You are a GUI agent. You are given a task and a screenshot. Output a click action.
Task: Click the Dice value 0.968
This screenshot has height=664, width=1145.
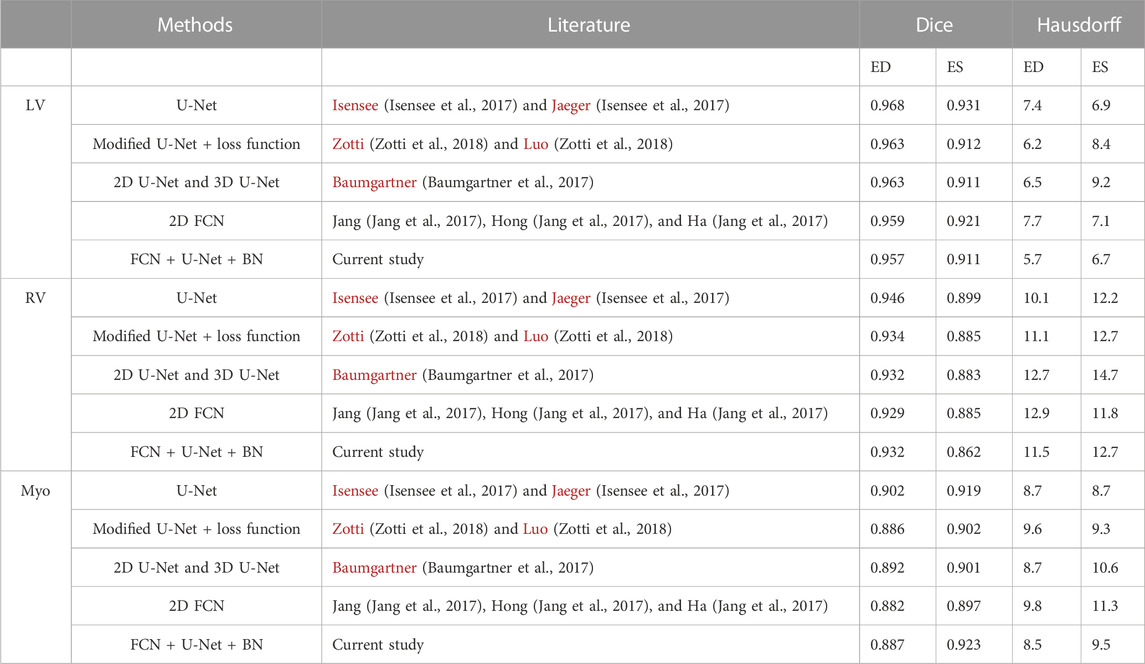[887, 105]
